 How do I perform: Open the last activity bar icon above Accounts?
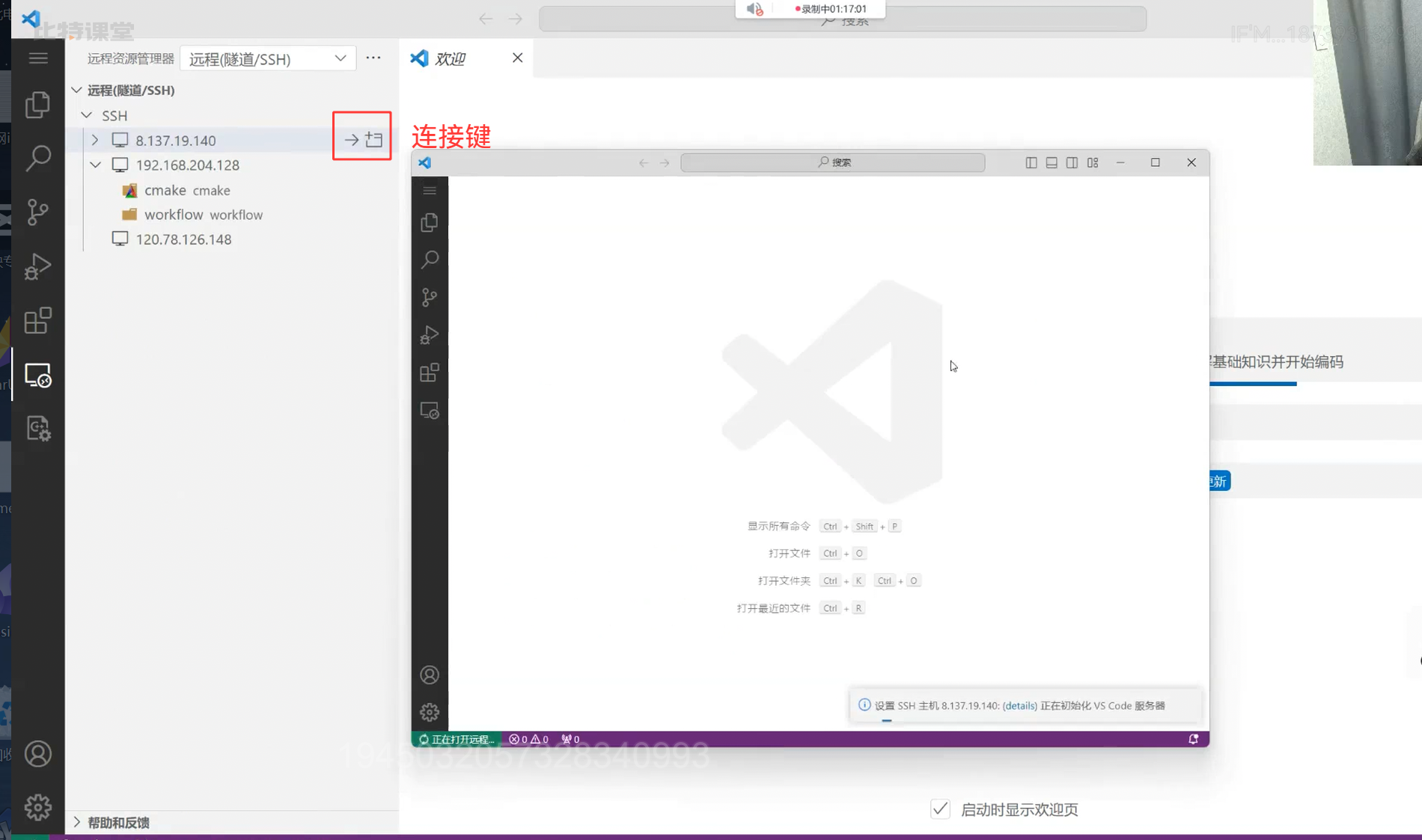(37, 429)
